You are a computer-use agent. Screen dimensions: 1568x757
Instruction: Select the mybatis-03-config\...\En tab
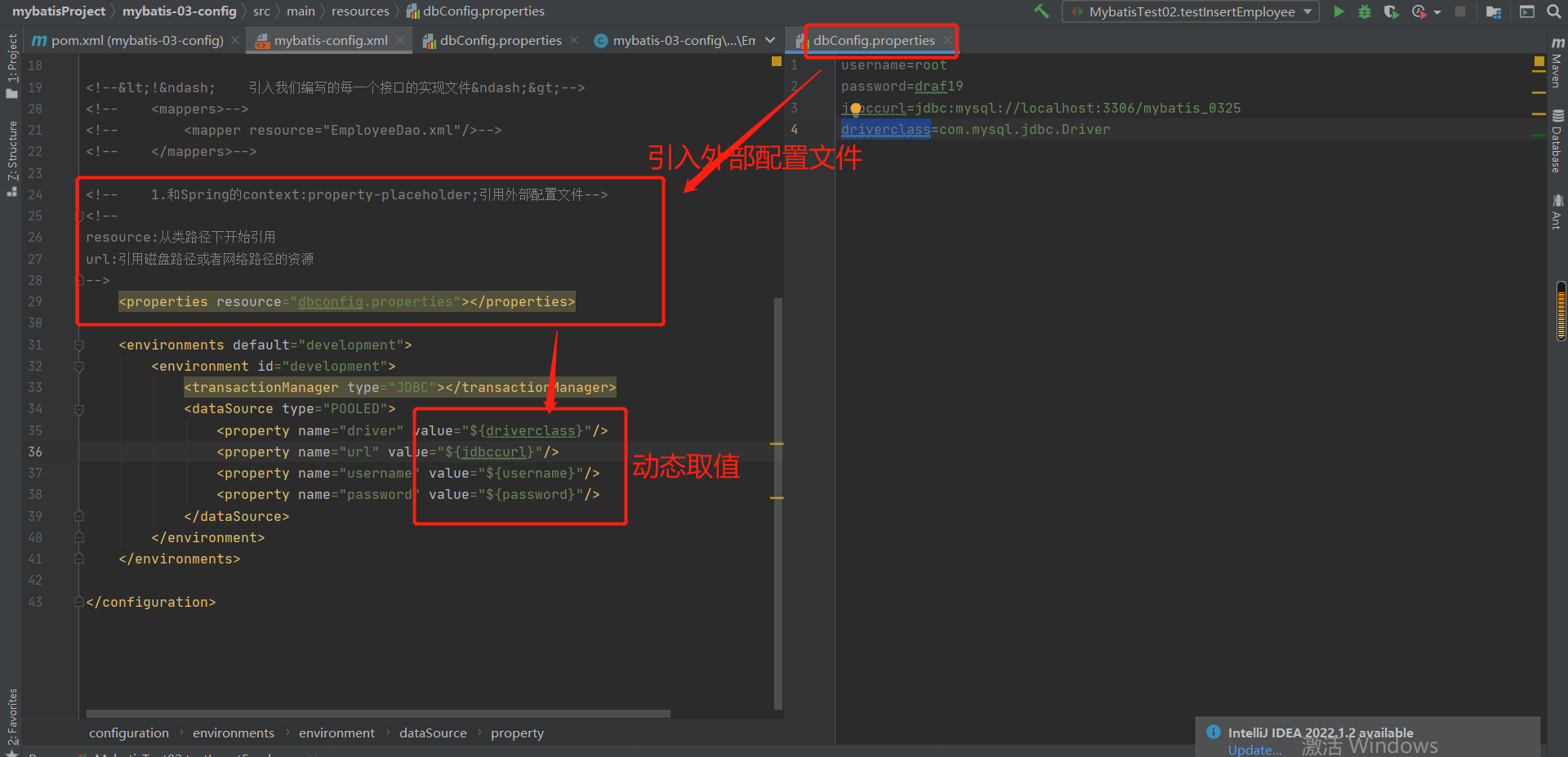coord(675,40)
